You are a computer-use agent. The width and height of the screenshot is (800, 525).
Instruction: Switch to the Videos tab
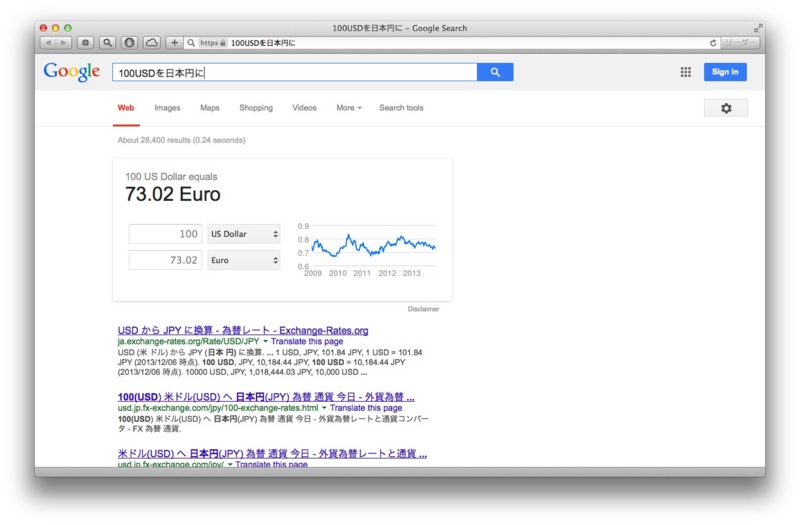(x=304, y=108)
